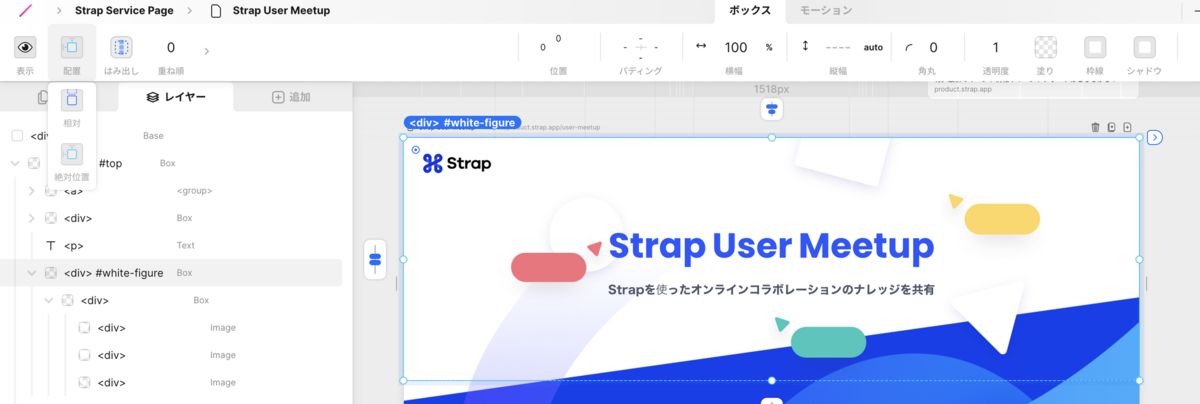Click the page document icon in breadcrumb

(215, 11)
